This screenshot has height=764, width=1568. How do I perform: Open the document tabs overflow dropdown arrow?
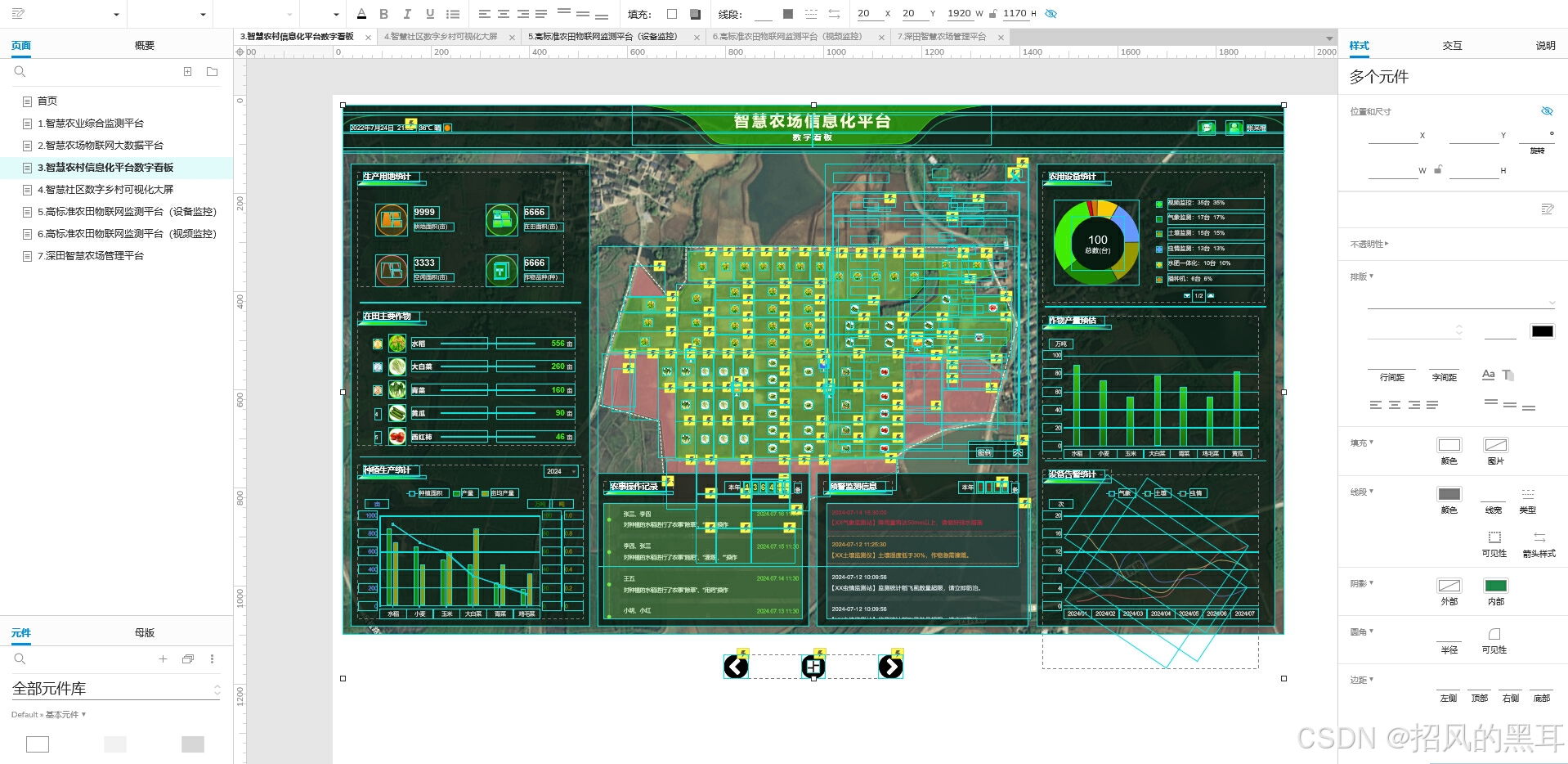click(1328, 38)
